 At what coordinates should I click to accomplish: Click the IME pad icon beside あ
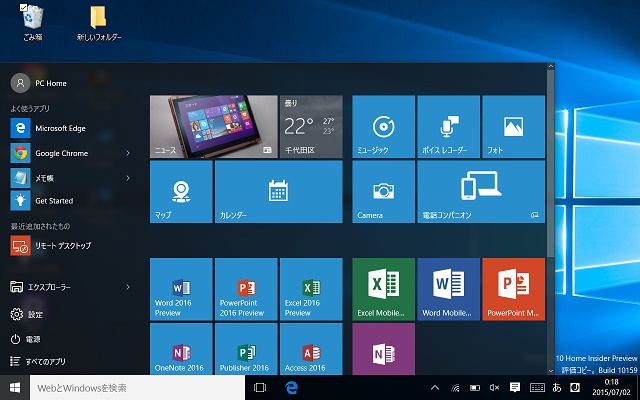pyautogui.click(x=575, y=387)
